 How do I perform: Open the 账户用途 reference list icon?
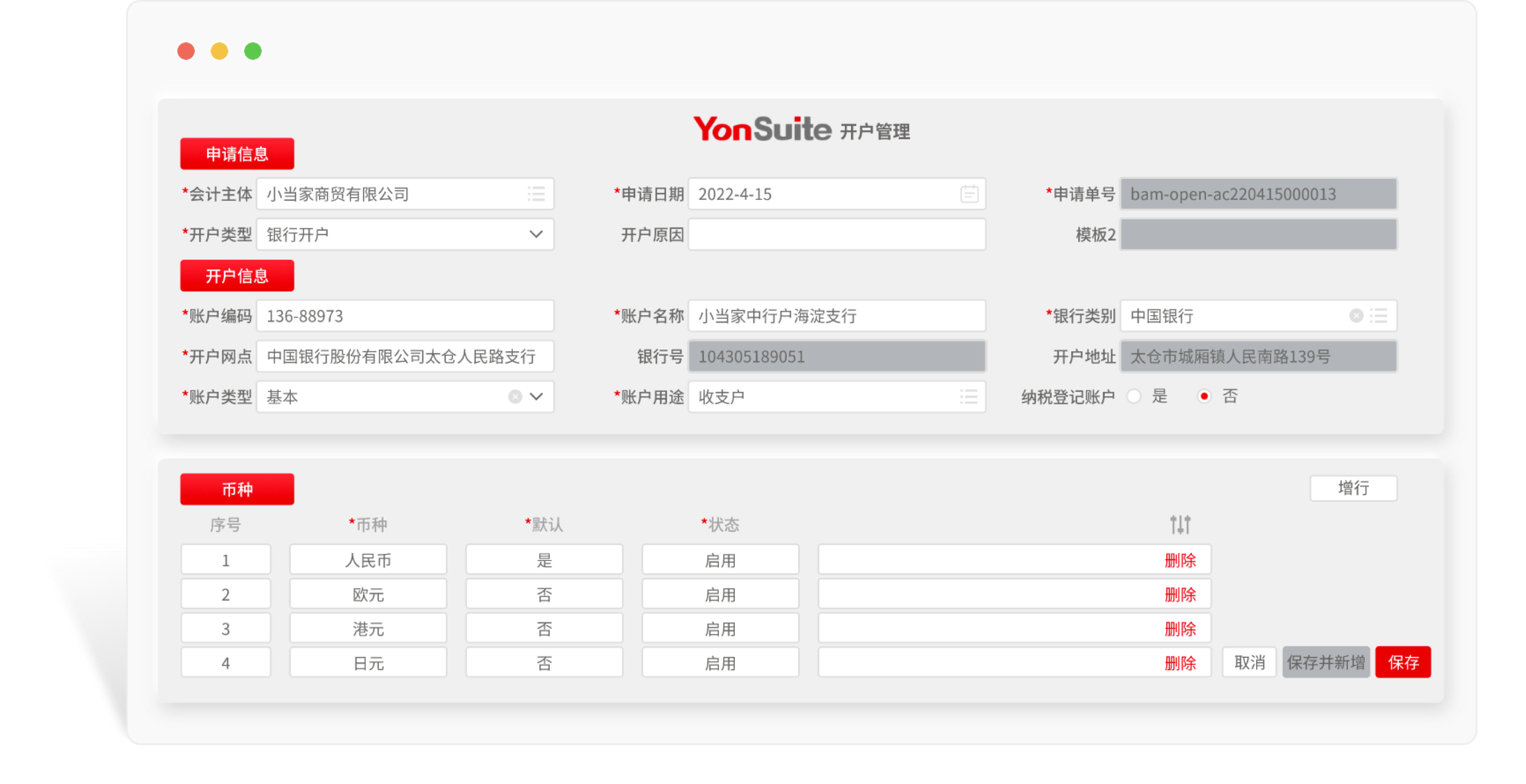(969, 397)
